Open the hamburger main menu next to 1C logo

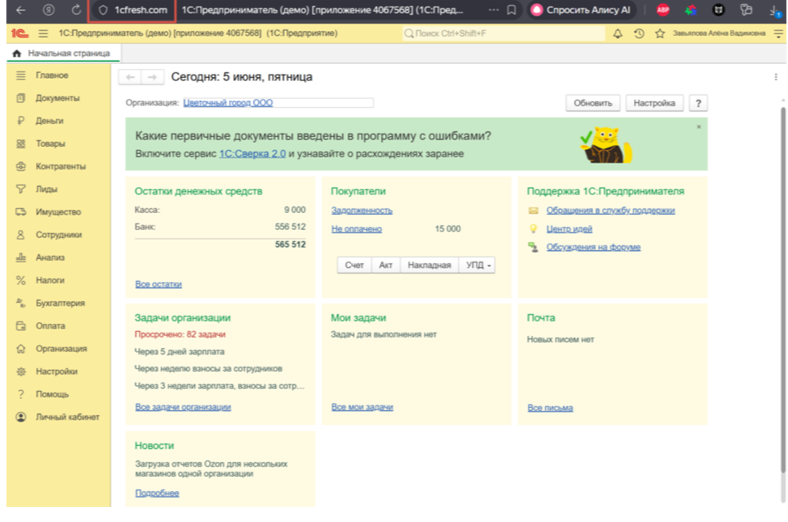coord(43,33)
